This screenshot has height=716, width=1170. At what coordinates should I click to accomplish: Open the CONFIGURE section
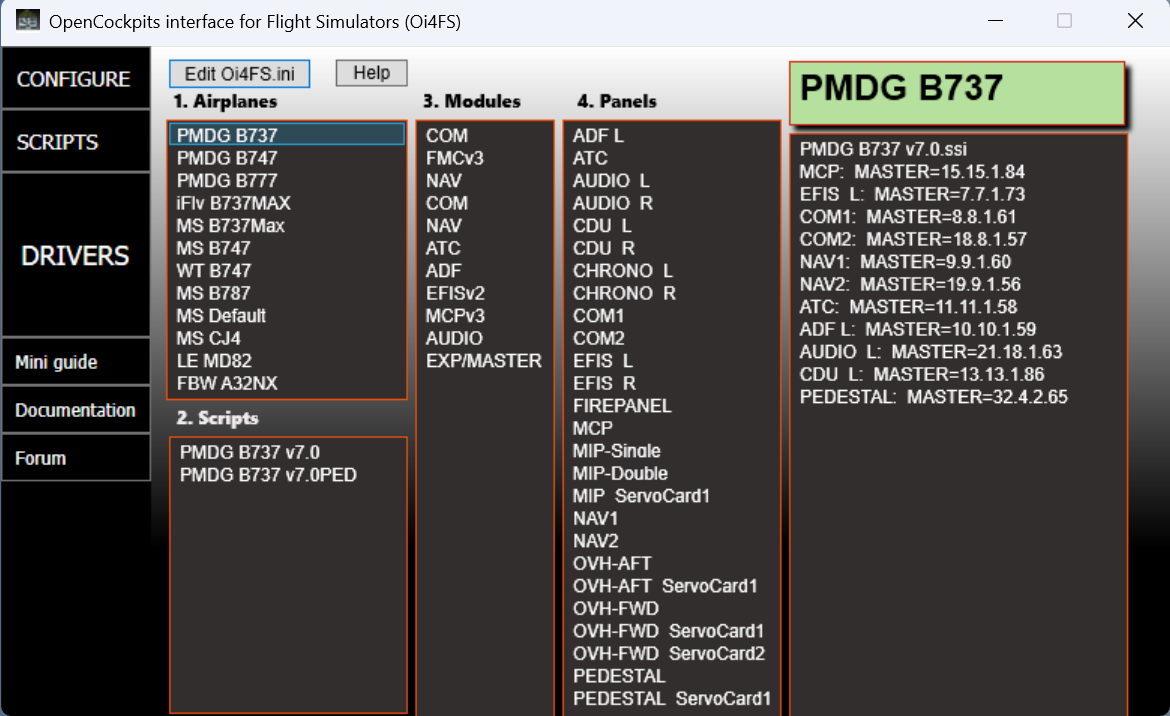pyautogui.click(x=75, y=78)
